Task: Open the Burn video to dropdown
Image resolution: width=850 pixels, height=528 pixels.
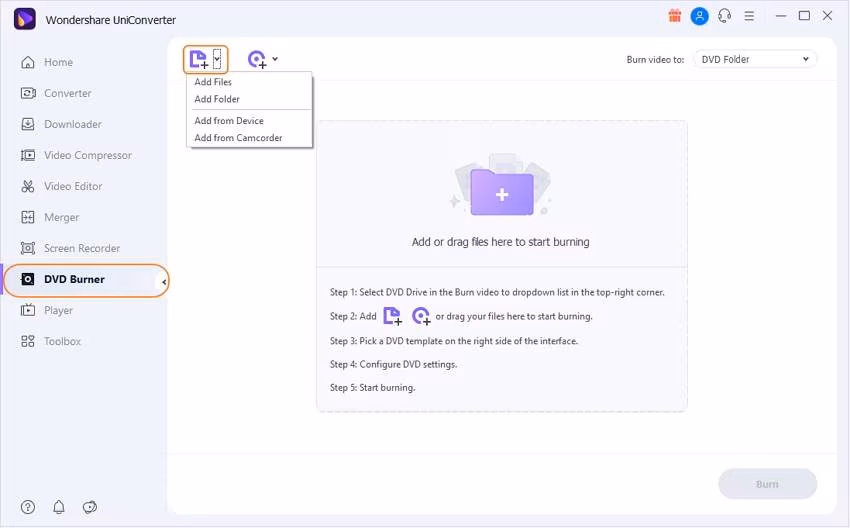Action: tap(755, 59)
